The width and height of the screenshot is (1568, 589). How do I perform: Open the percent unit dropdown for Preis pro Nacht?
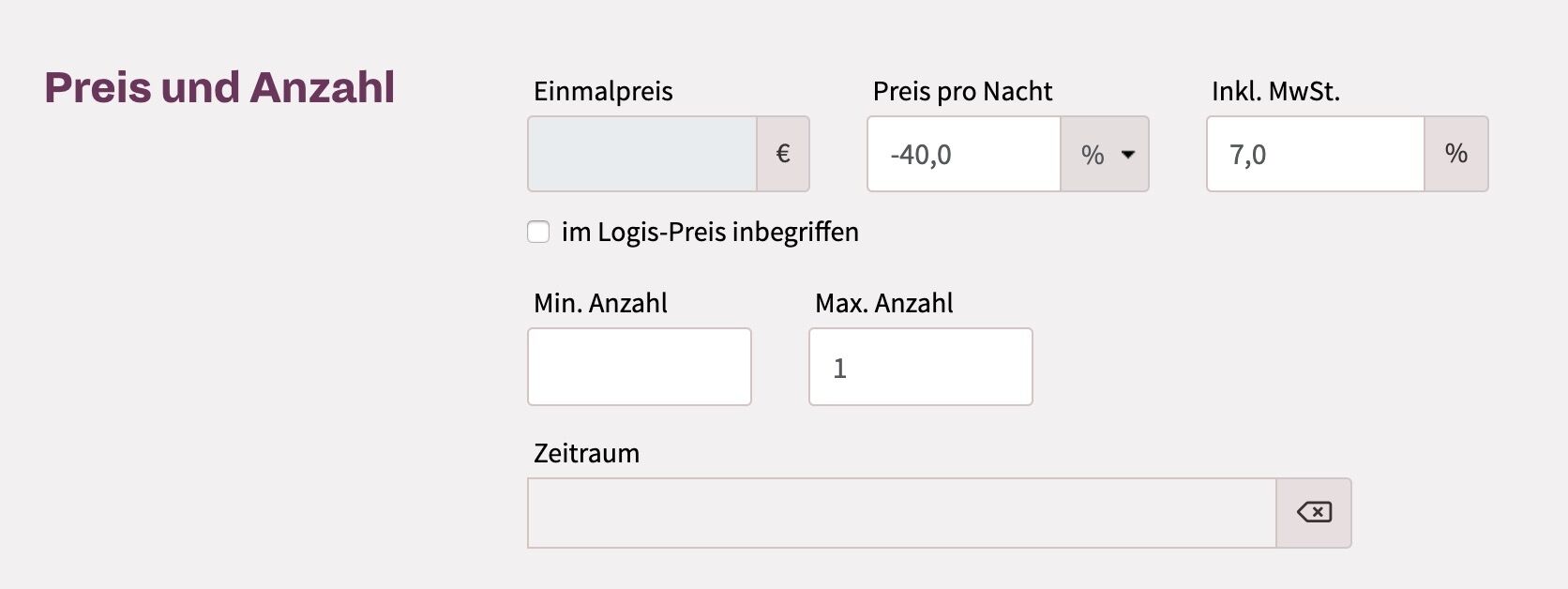point(1105,154)
